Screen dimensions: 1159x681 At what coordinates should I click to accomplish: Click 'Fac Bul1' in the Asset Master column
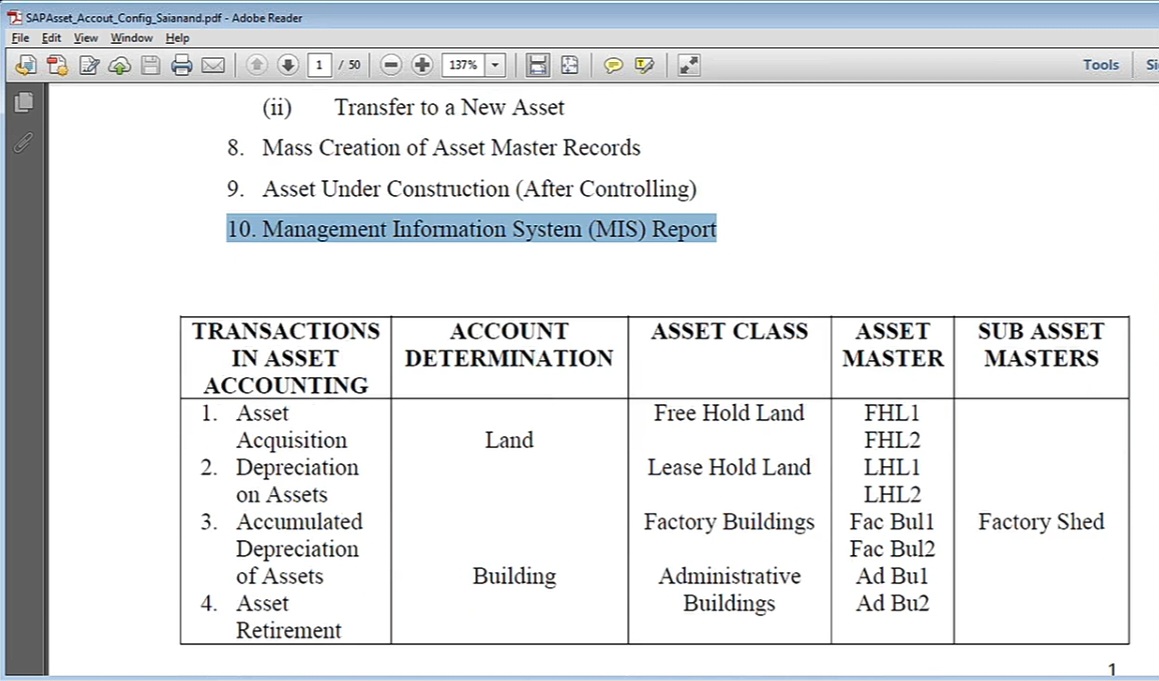click(x=892, y=522)
